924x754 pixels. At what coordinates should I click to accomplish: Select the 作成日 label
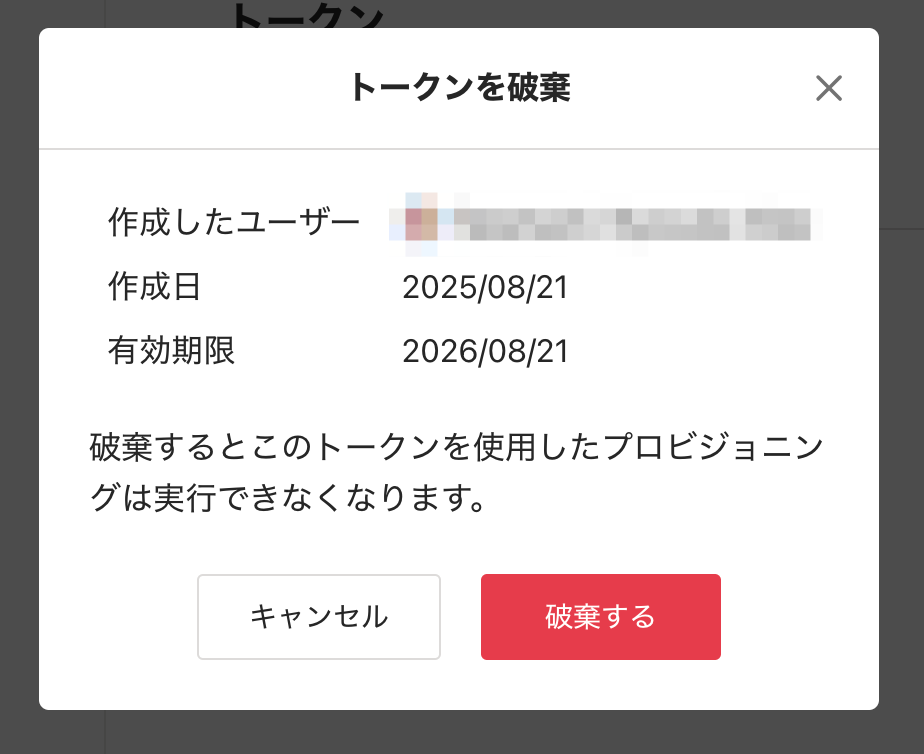click(x=155, y=288)
